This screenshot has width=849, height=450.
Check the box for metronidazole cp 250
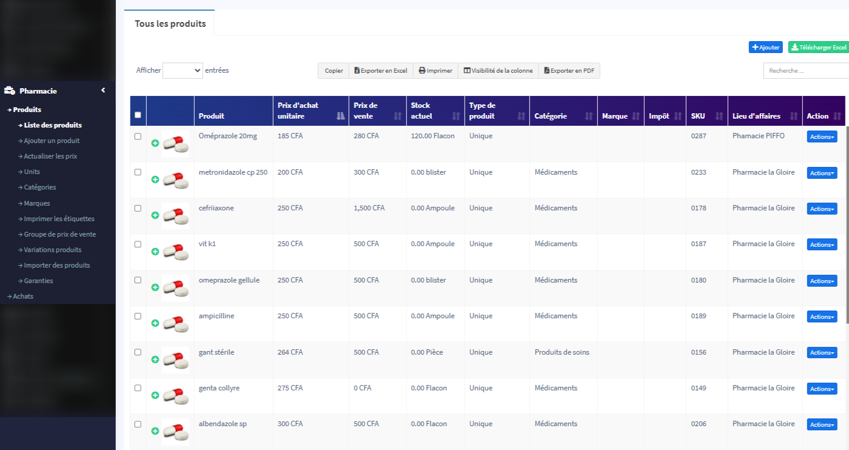pos(138,172)
